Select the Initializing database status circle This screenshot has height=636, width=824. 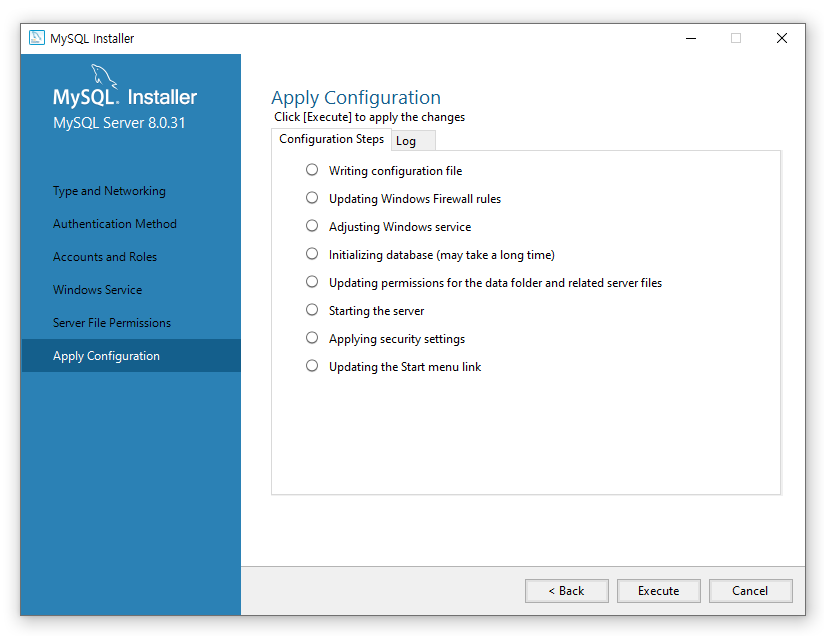pyautogui.click(x=312, y=254)
